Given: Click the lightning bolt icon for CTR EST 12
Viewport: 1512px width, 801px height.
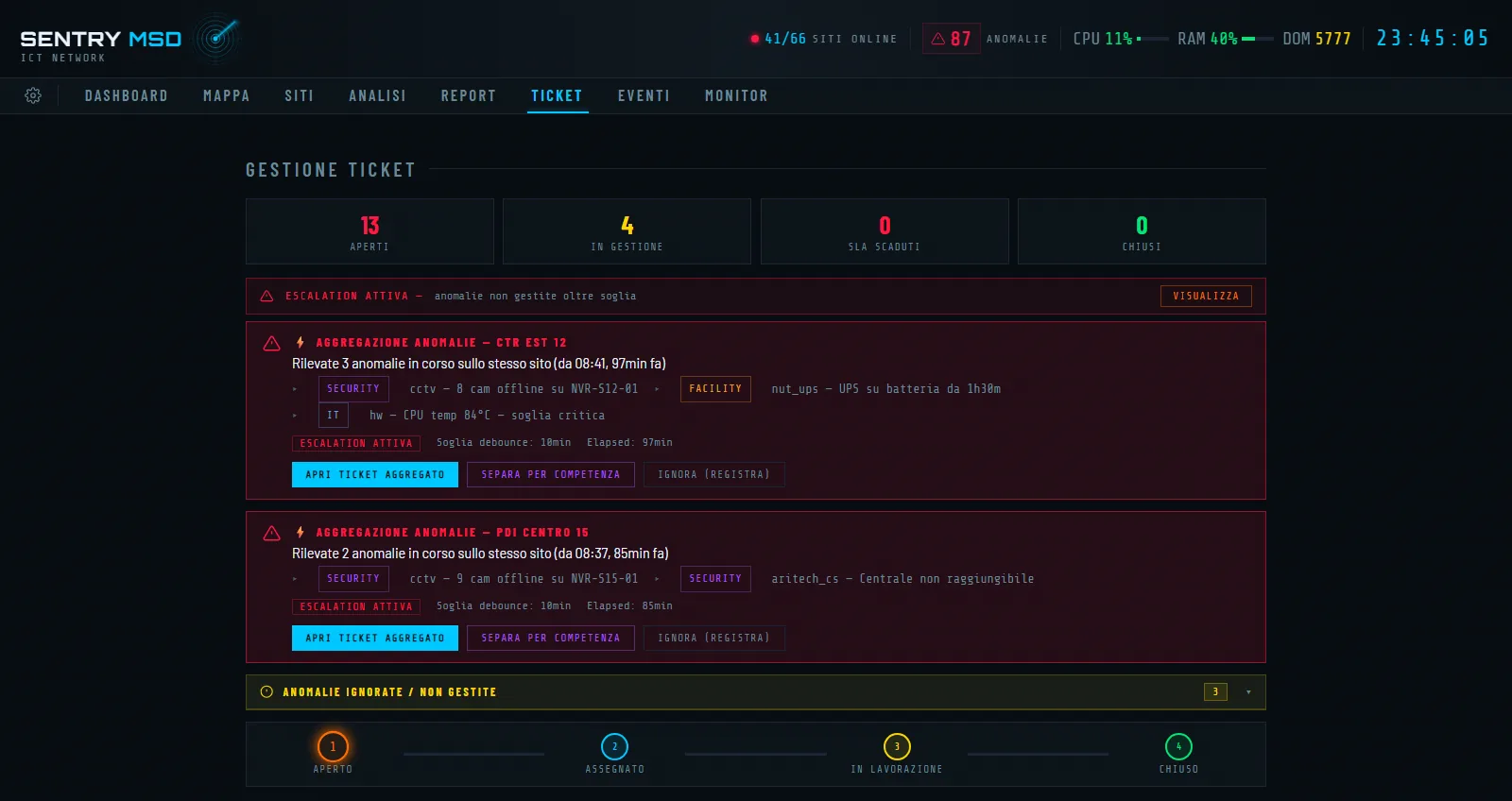Looking at the screenshot, I should tap(301, 342).
